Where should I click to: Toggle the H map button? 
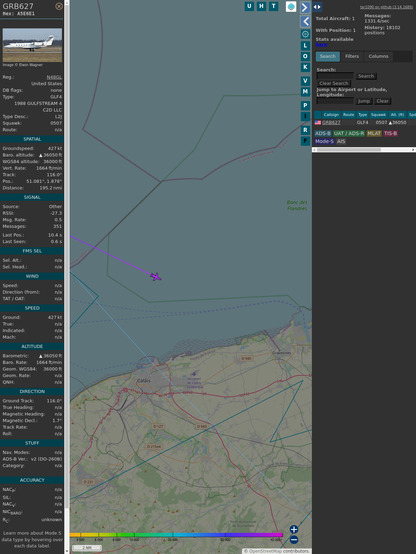coord(261,6)
